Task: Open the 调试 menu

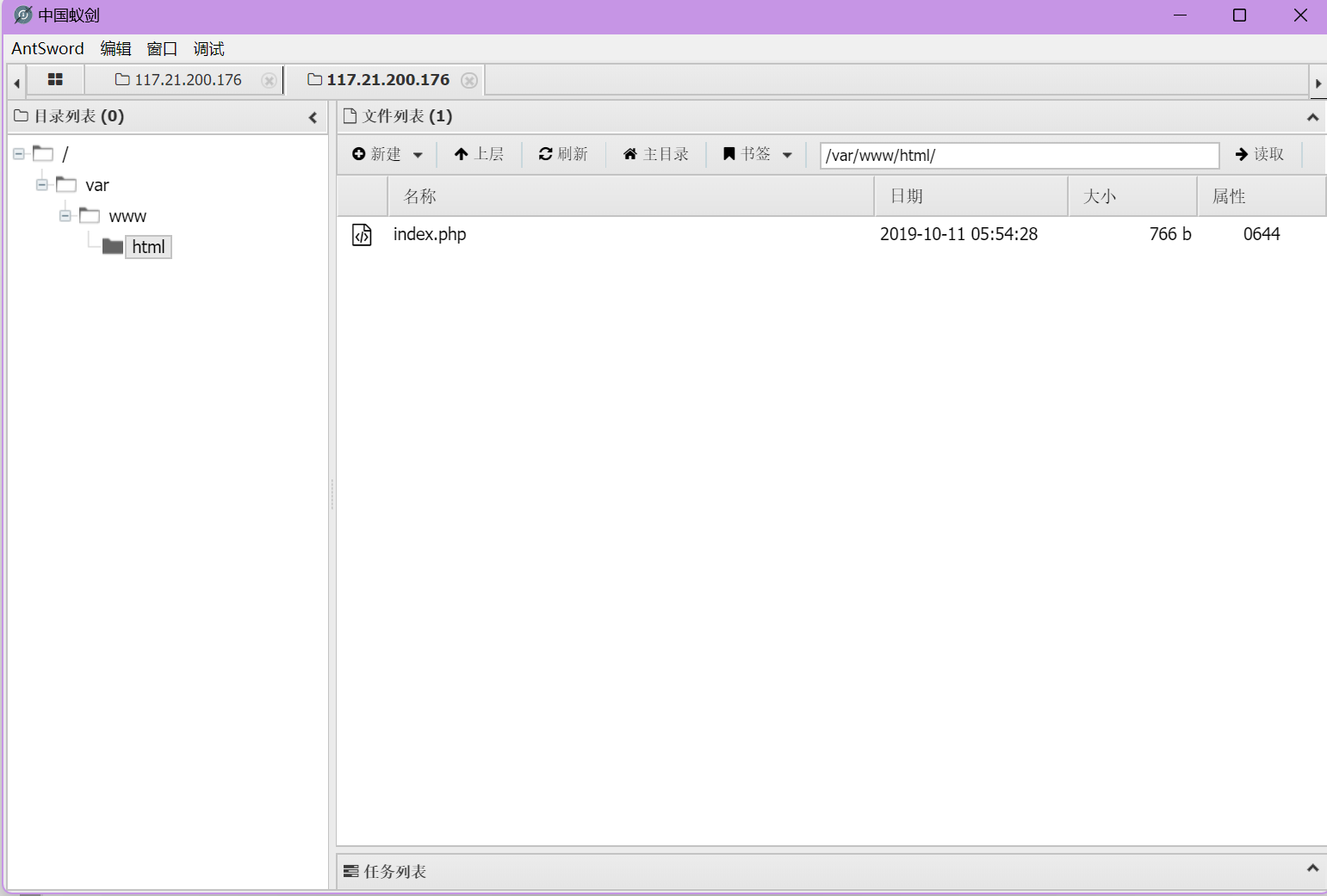Action: [208, 49]
